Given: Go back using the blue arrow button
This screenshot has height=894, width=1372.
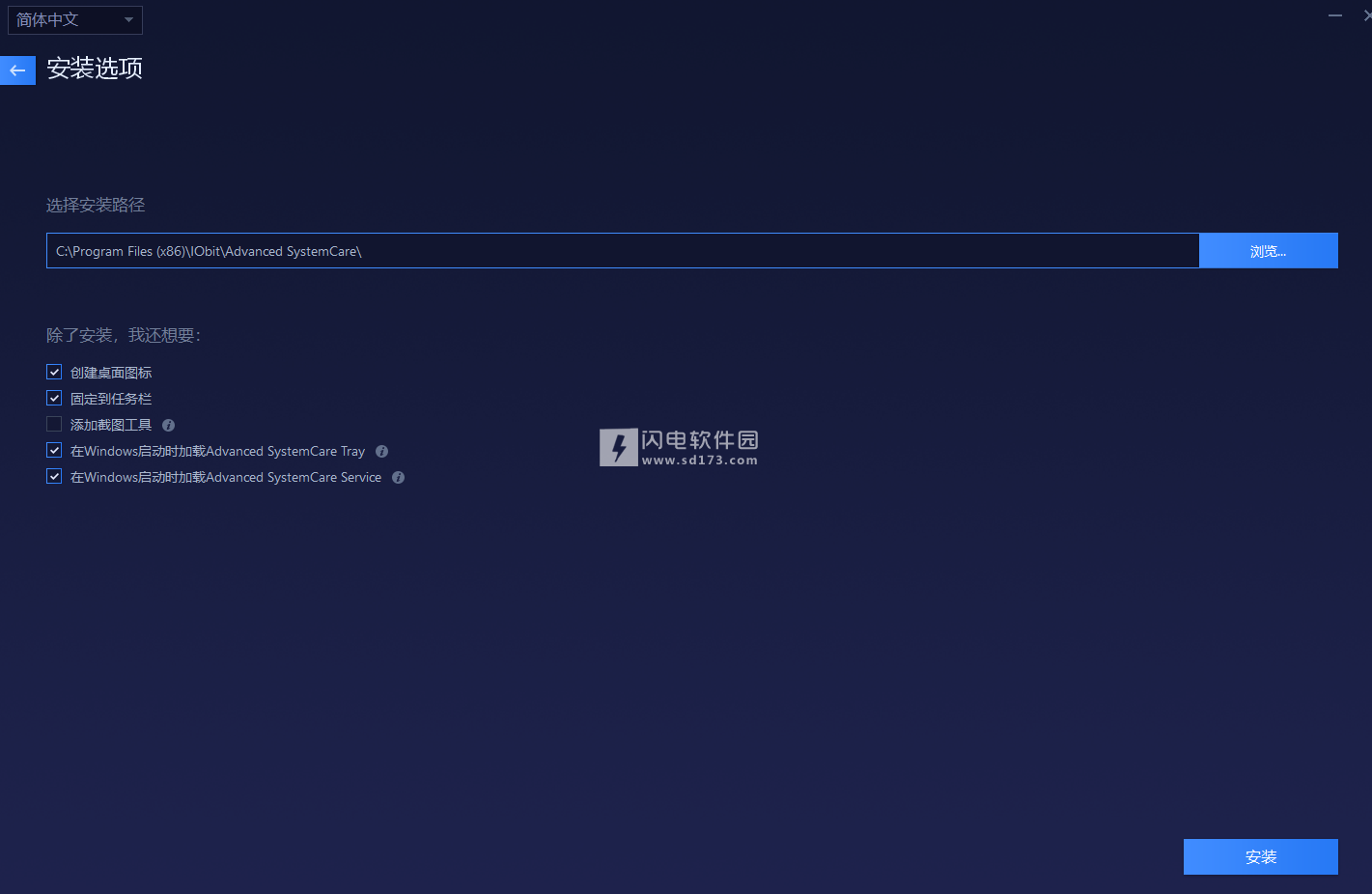Looking at the screenshot, I should click(17, 70).
